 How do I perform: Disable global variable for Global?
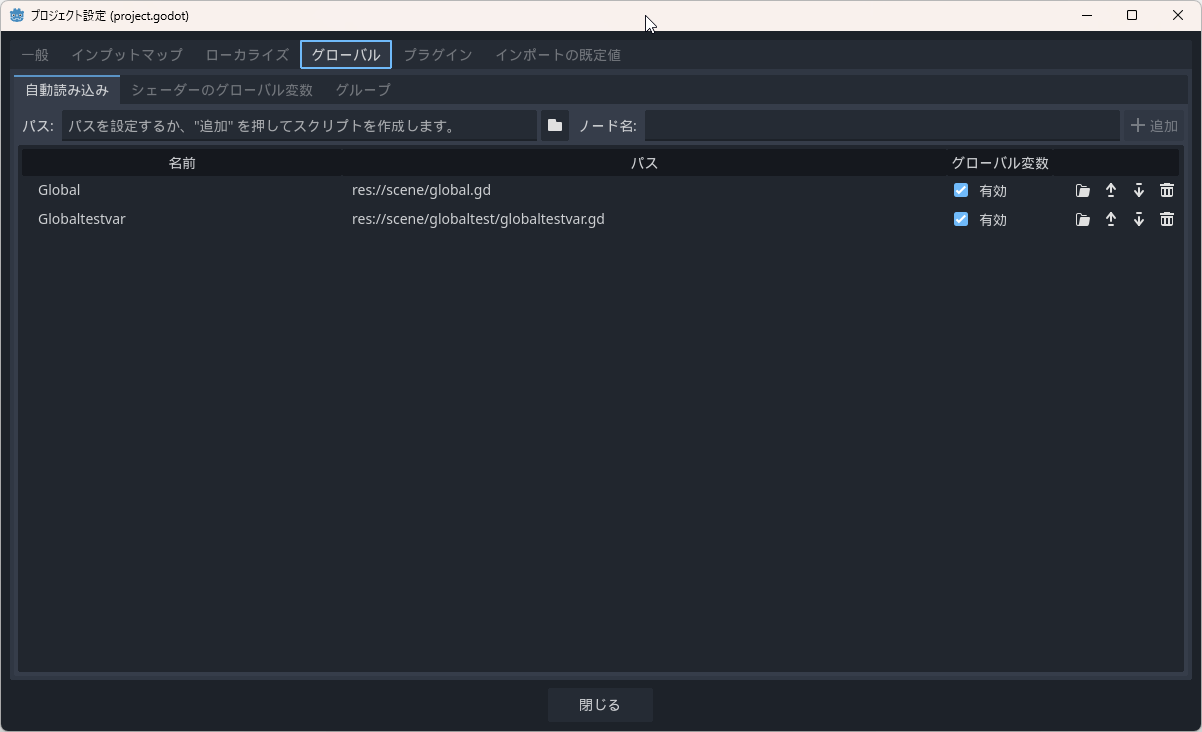(961, 190)
